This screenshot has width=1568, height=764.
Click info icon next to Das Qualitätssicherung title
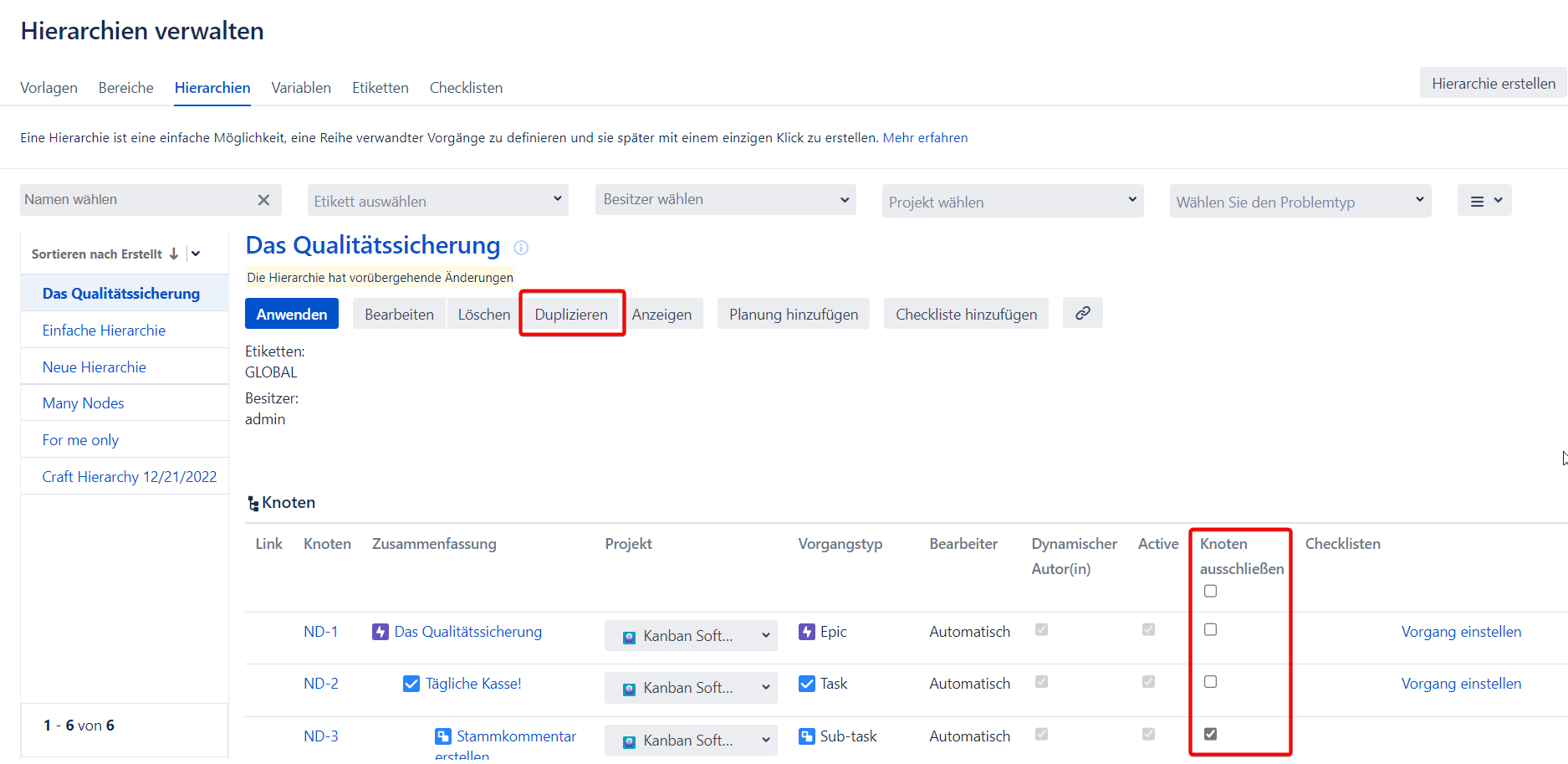pos(521,248)
